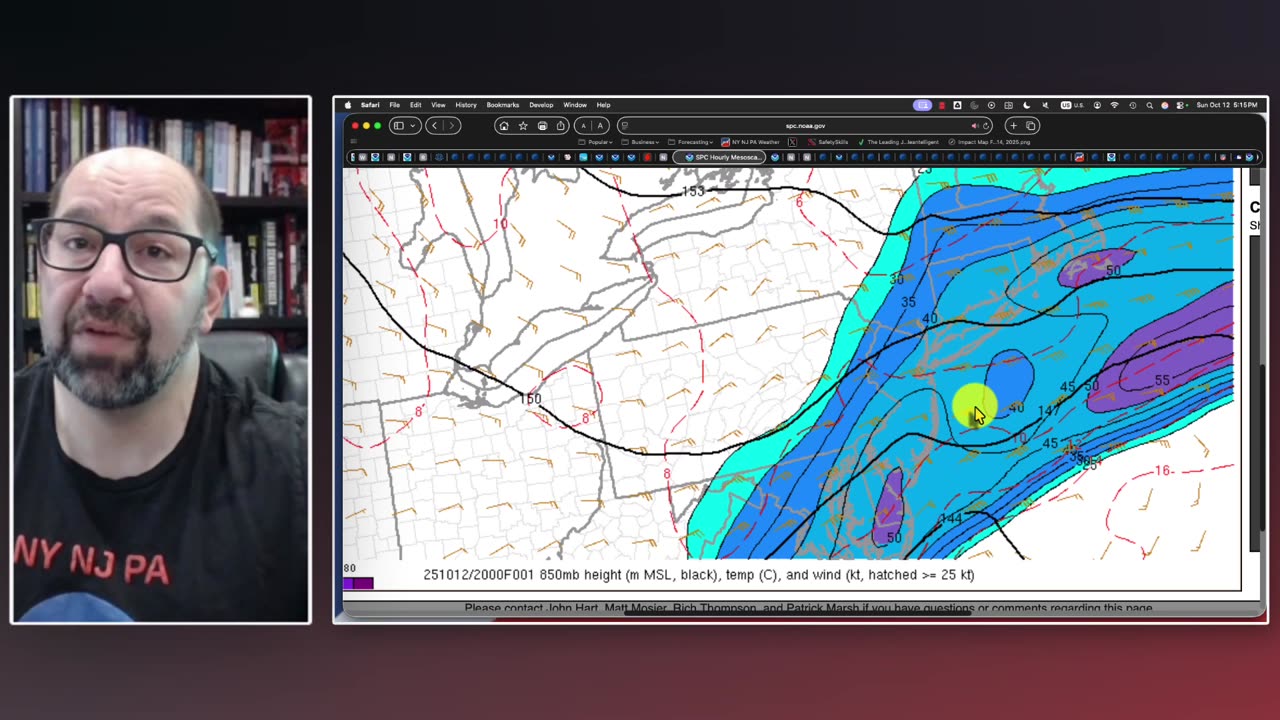Open reader page menu icon in address bar
The width and height of the screenshot is (1280, 720).
pos(625,126)
